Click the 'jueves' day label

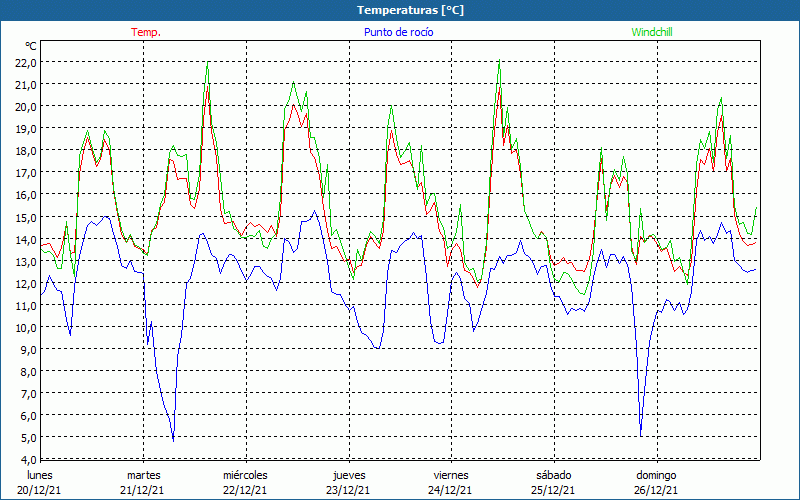click(x=349, y=475)
